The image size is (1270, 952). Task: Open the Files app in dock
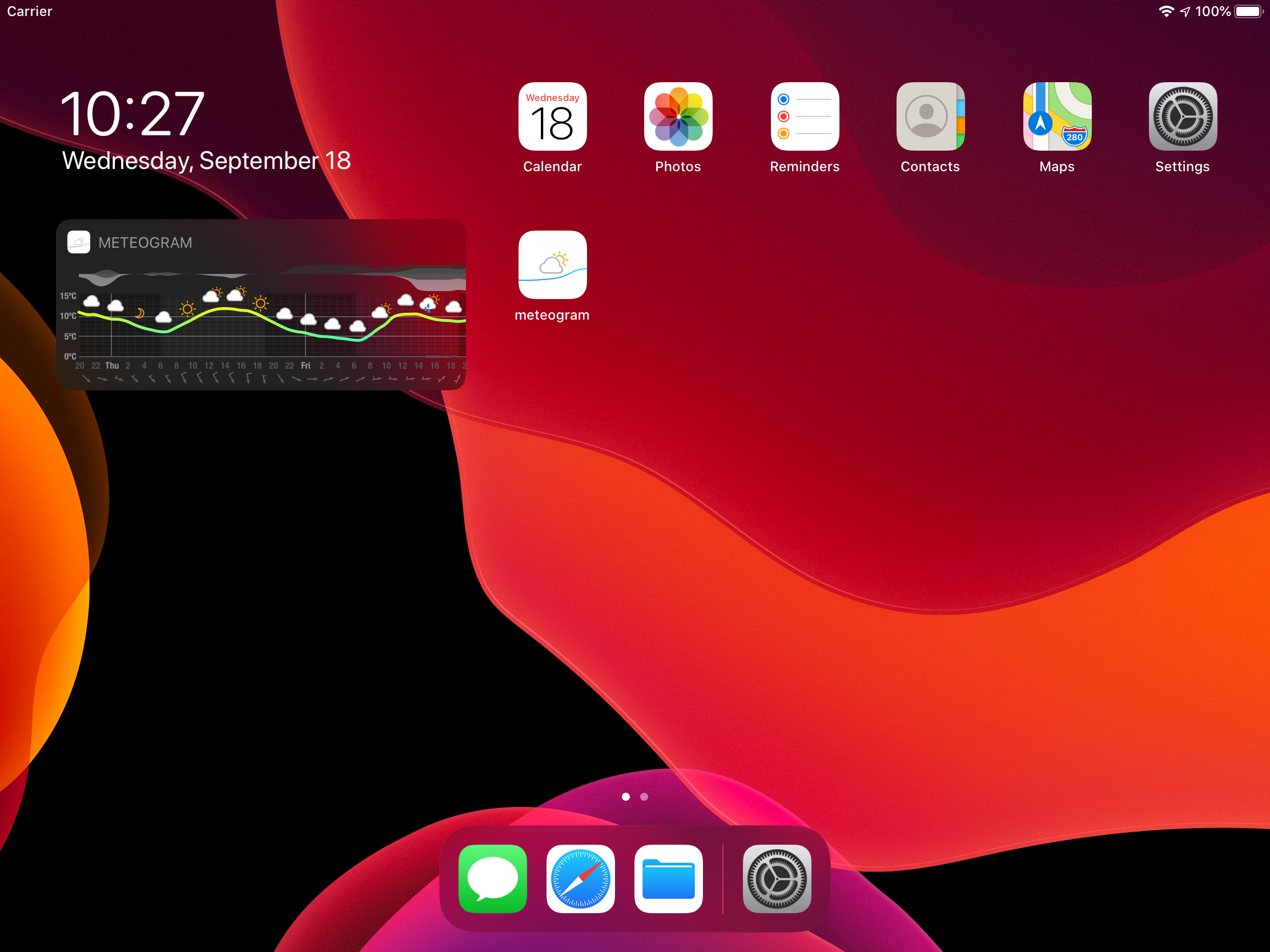click(668, 878)
